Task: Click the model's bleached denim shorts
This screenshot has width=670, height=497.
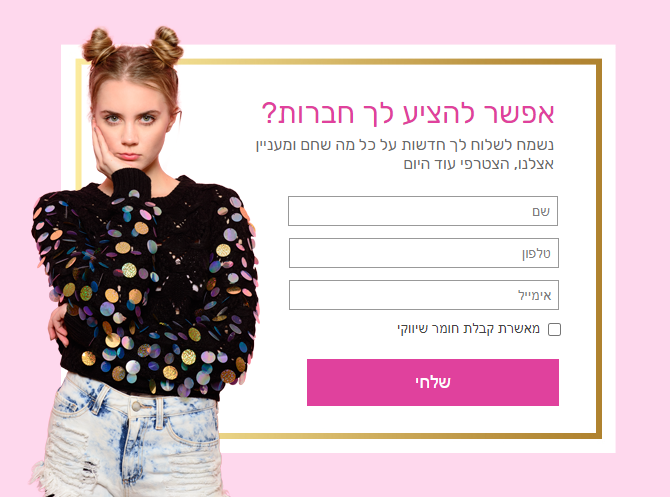Action: point(130,440)
